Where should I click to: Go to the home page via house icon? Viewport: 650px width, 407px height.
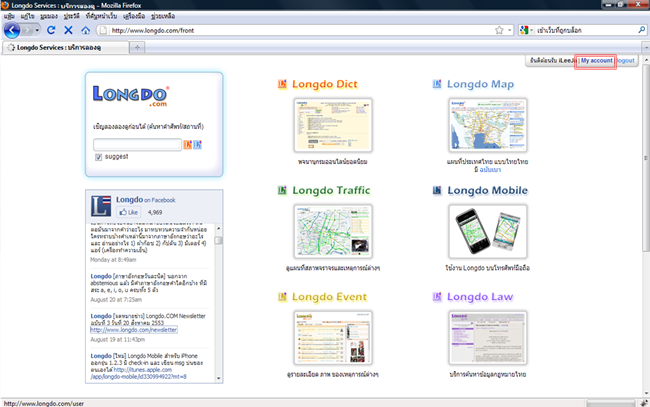pyautogui.click(x=85, y=30)
